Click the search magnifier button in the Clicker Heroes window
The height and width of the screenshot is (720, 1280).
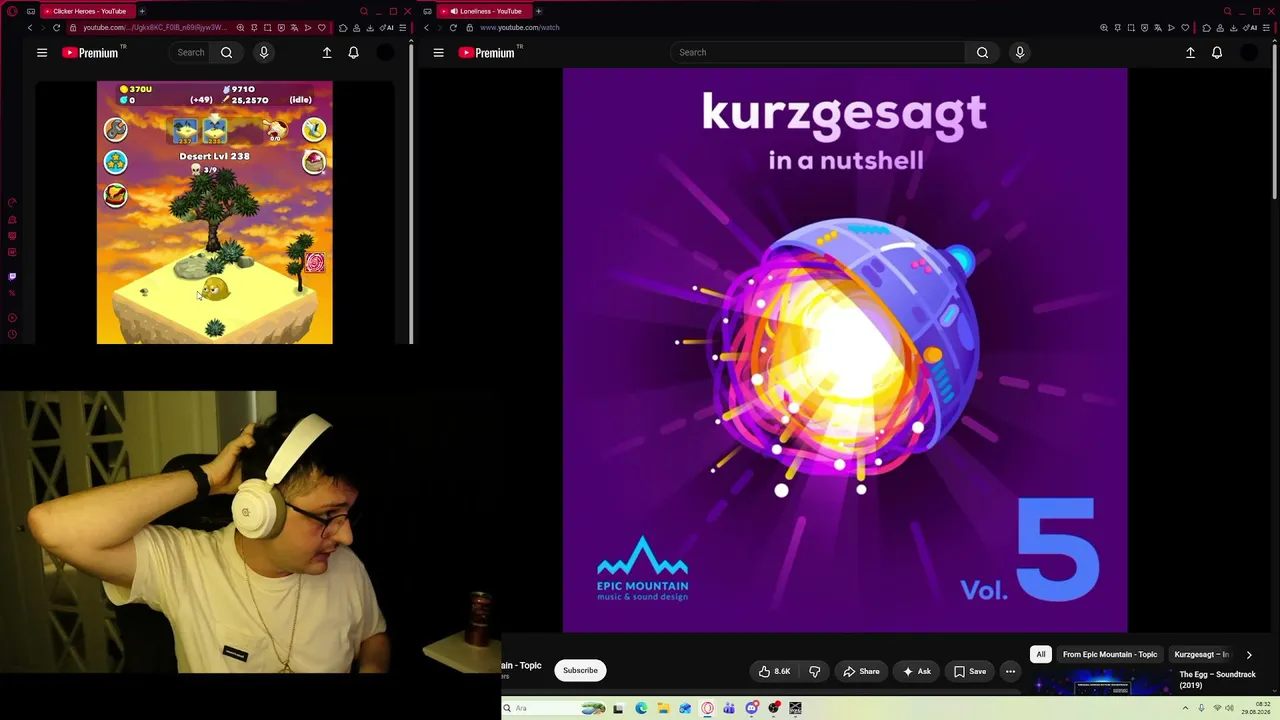[x=227, y=53]
